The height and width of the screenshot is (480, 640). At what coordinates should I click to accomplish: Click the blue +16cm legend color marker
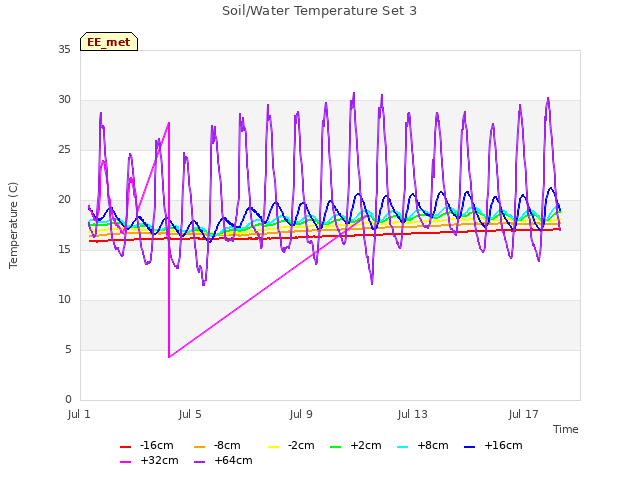point(469,447)
